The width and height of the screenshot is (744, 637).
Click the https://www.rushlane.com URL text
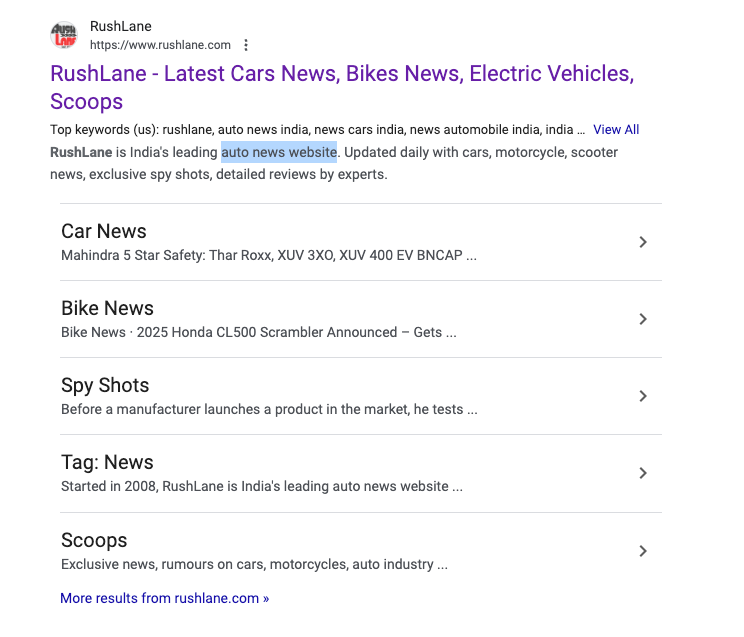(160, 45)
